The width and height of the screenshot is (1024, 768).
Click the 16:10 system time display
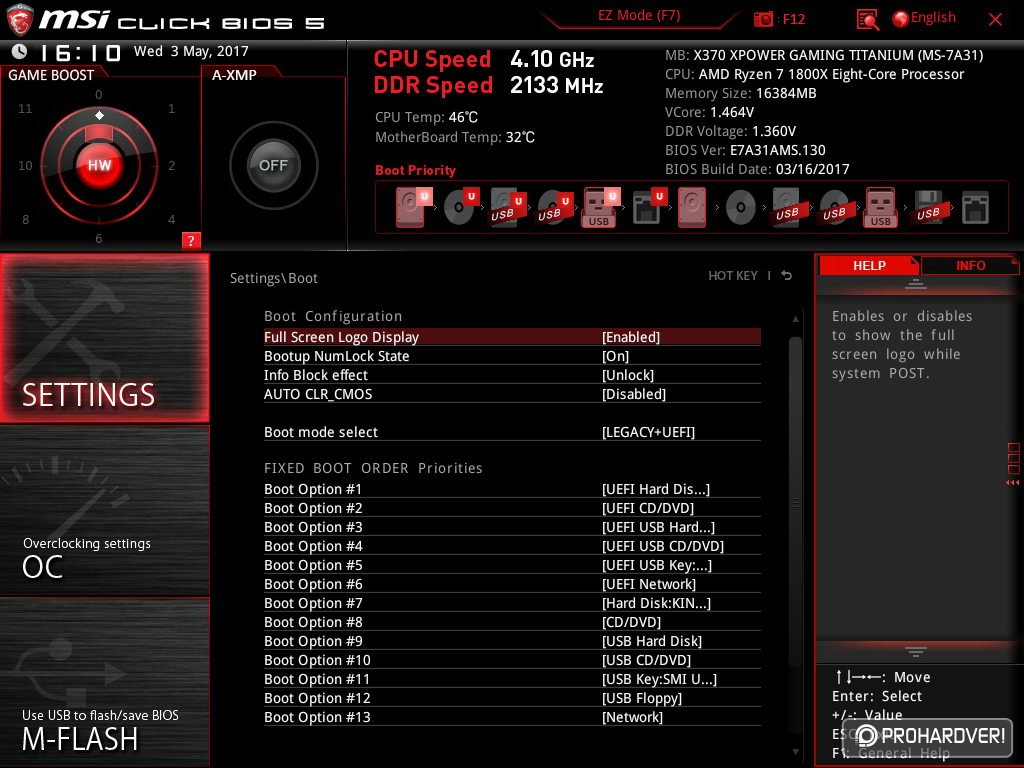tap(80, 52)
